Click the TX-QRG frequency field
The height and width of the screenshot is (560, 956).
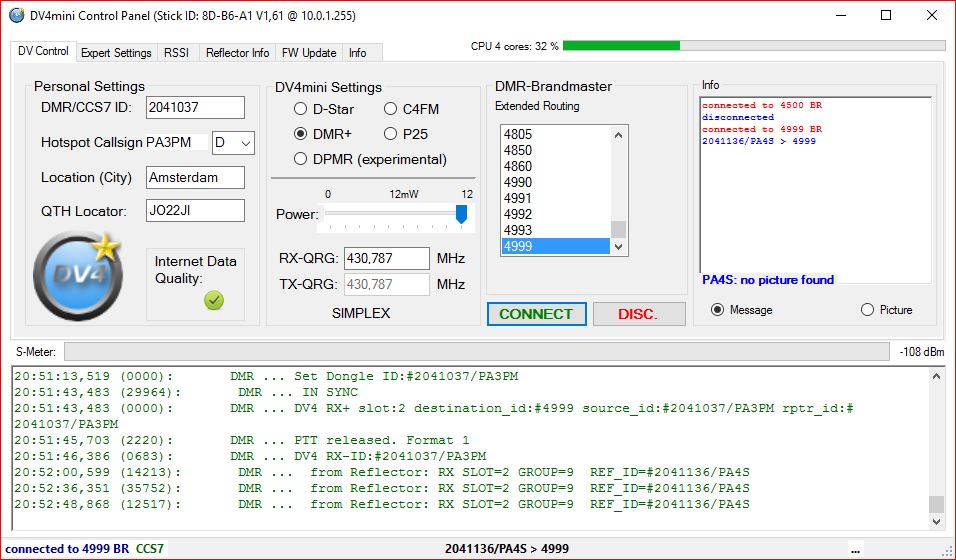point(387,284)
